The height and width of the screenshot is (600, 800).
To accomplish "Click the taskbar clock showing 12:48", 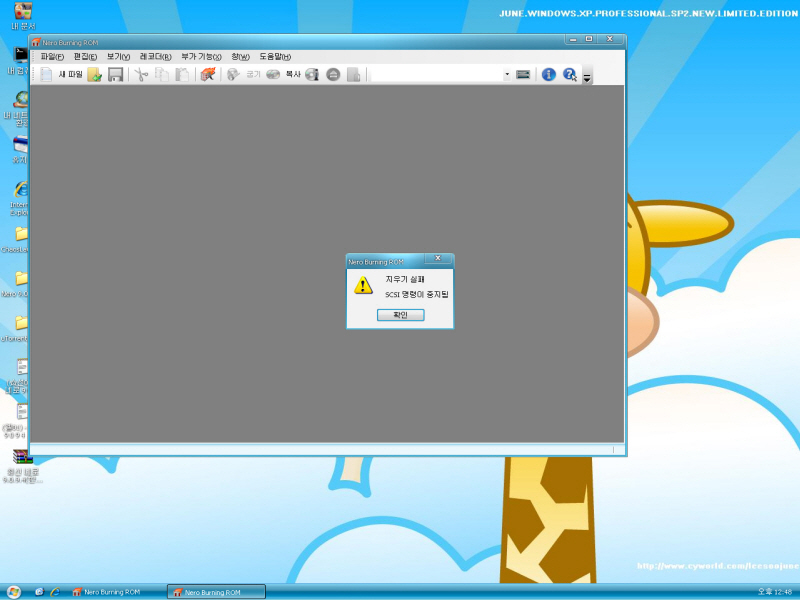I will coord(774,592).
